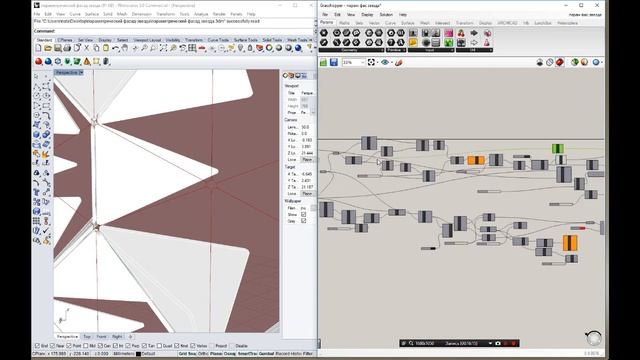
Task: Toggle the Point osnap checkbox
Action: pyautogui.click(x=69, y=346)
